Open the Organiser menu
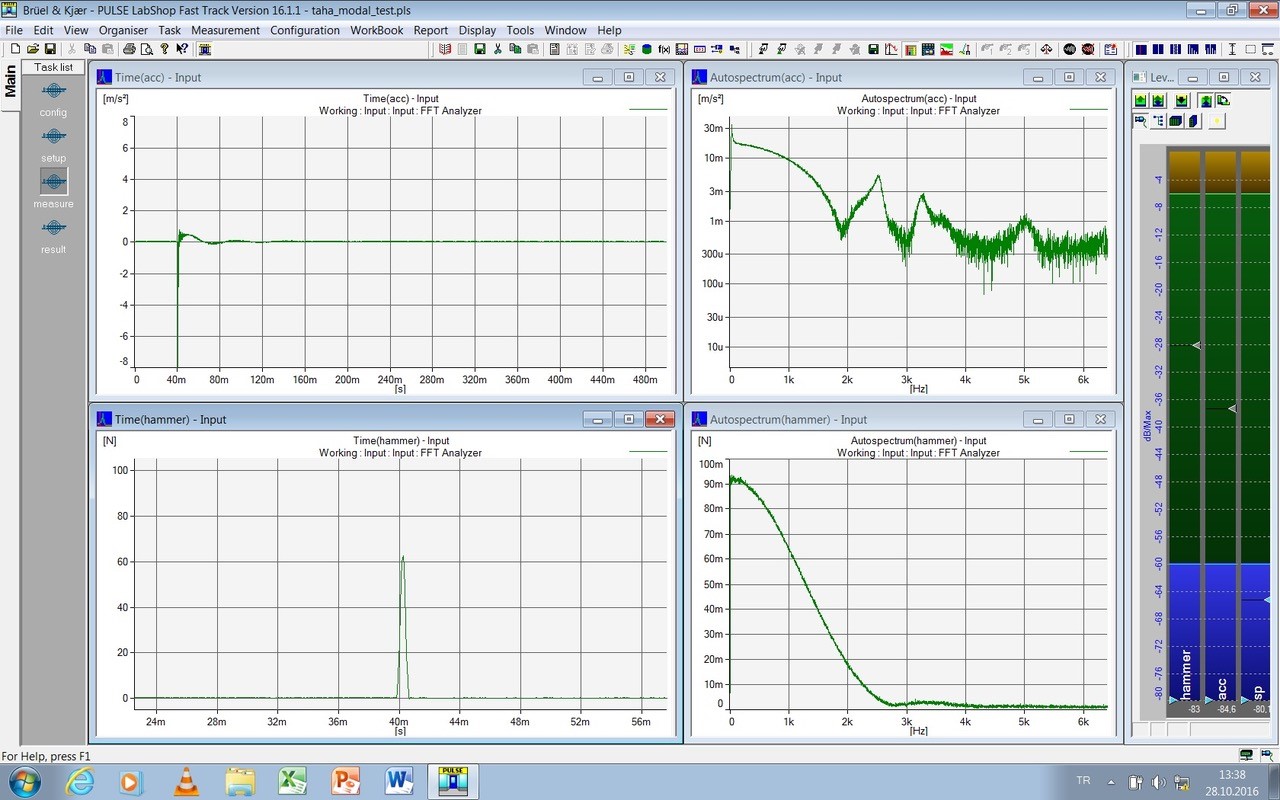 tap(123, 30)
